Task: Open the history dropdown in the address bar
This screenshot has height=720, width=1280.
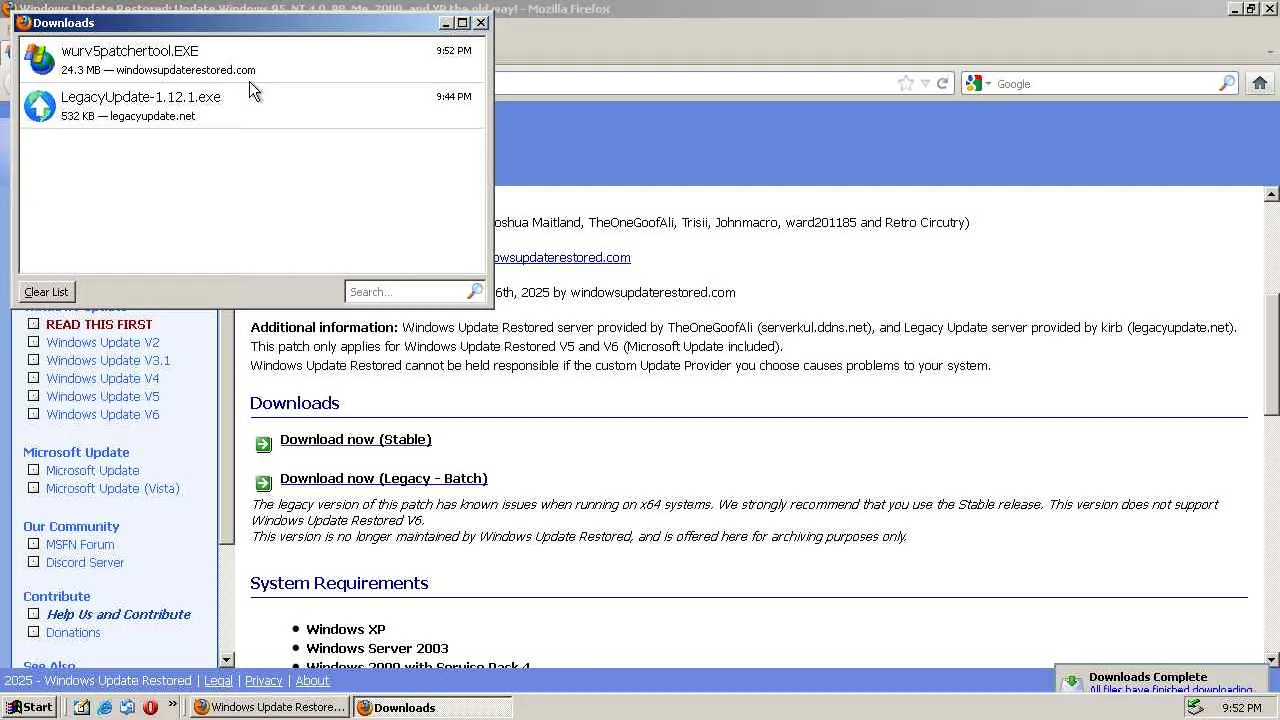Action: (925, 84)
